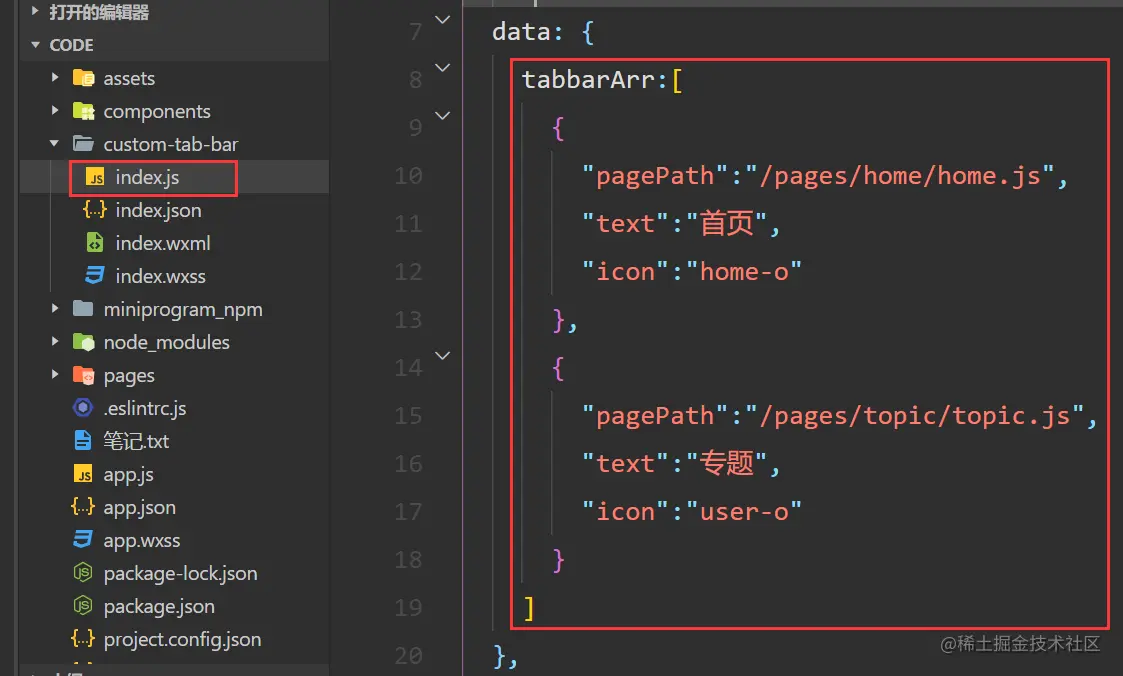Open package.json file

pos(159,607)
